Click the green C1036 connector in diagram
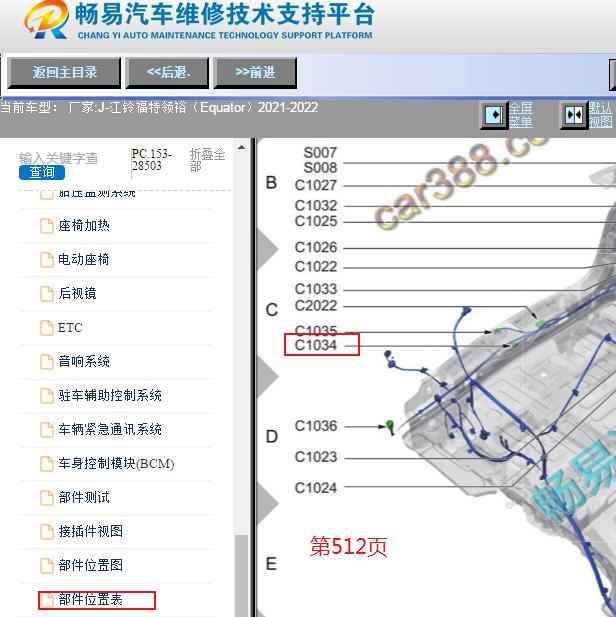 pyautogui.click(x=390, y=427)
